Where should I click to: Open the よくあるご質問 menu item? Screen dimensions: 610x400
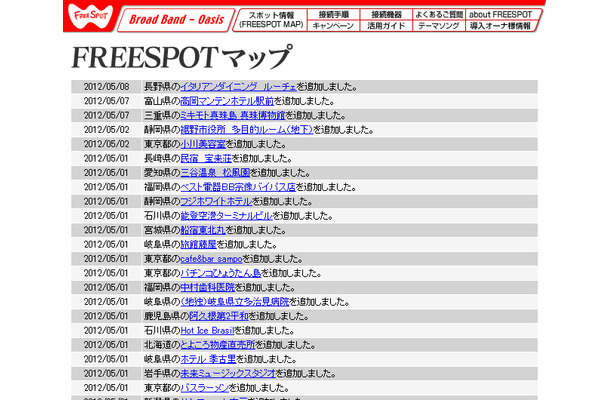439,14
